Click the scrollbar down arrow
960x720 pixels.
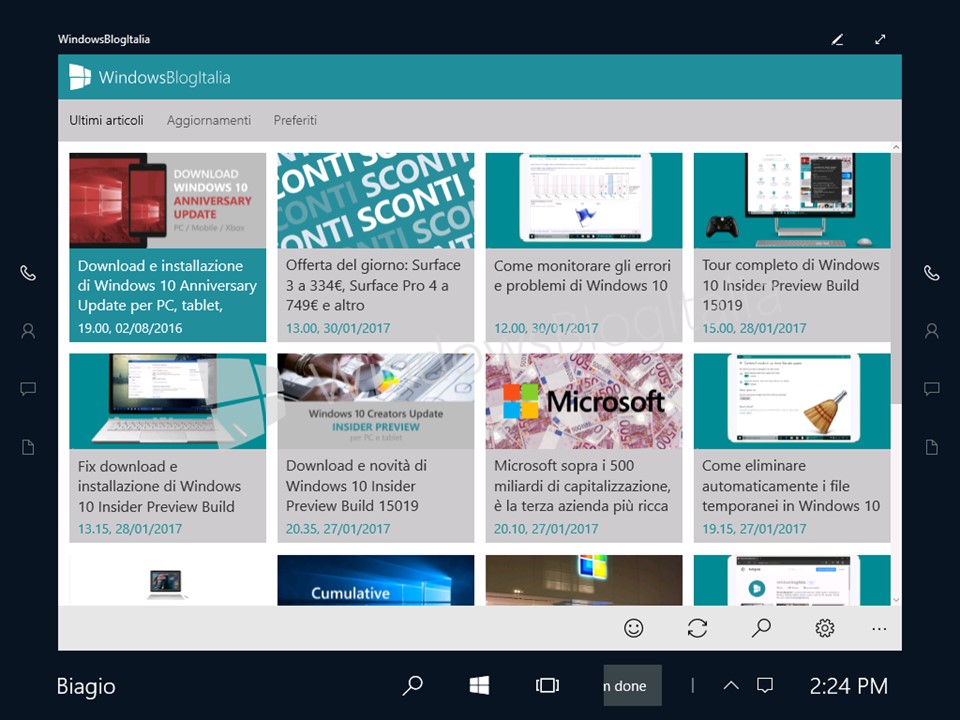pos(896,600)
